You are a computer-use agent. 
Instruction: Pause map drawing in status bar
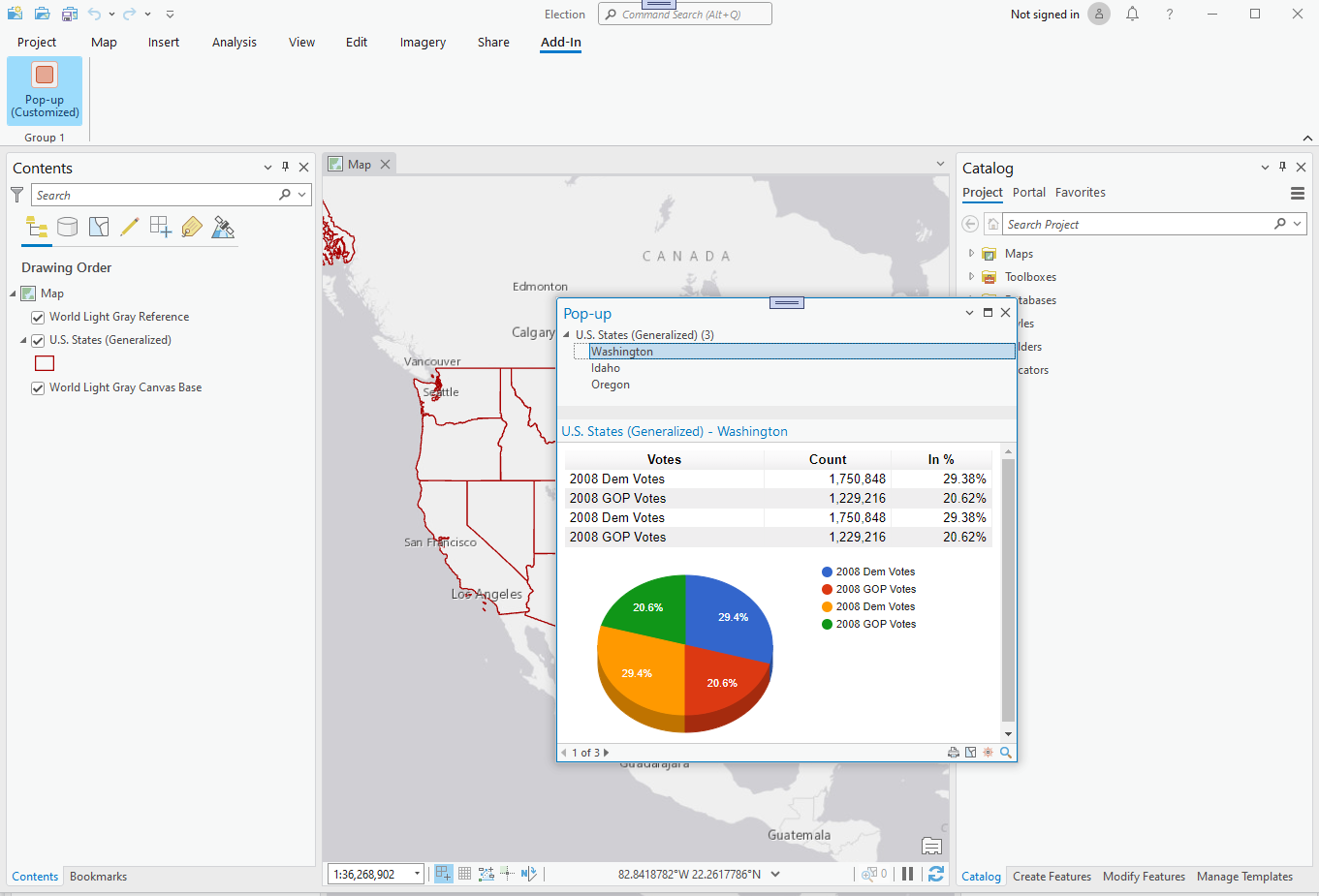tap(908, 873)
